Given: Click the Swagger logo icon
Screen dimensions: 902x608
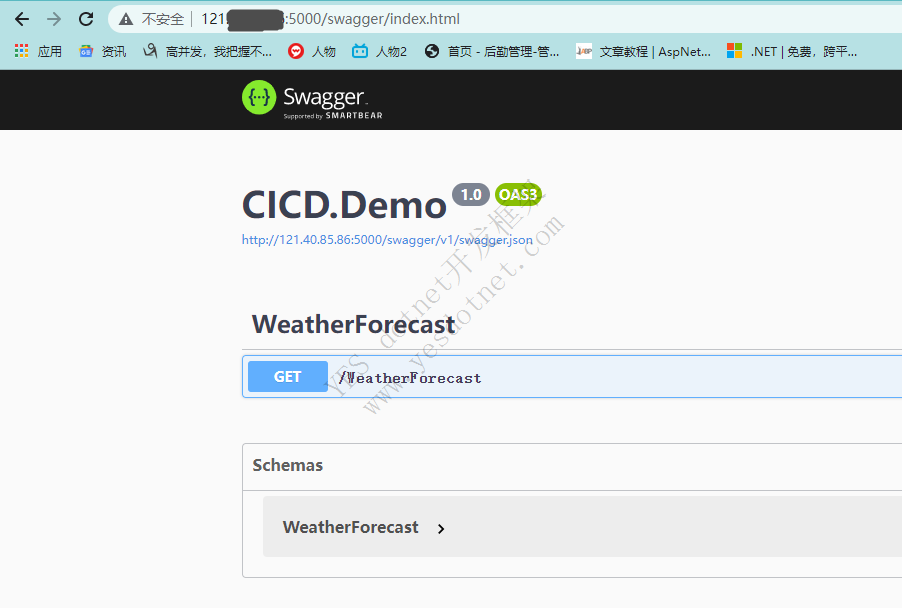Looking at the screenshot, I should click(x=259, y=97).
